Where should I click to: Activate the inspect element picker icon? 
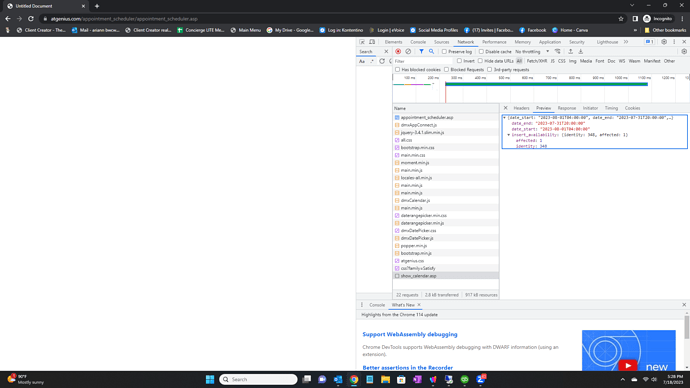click(362, 42)
